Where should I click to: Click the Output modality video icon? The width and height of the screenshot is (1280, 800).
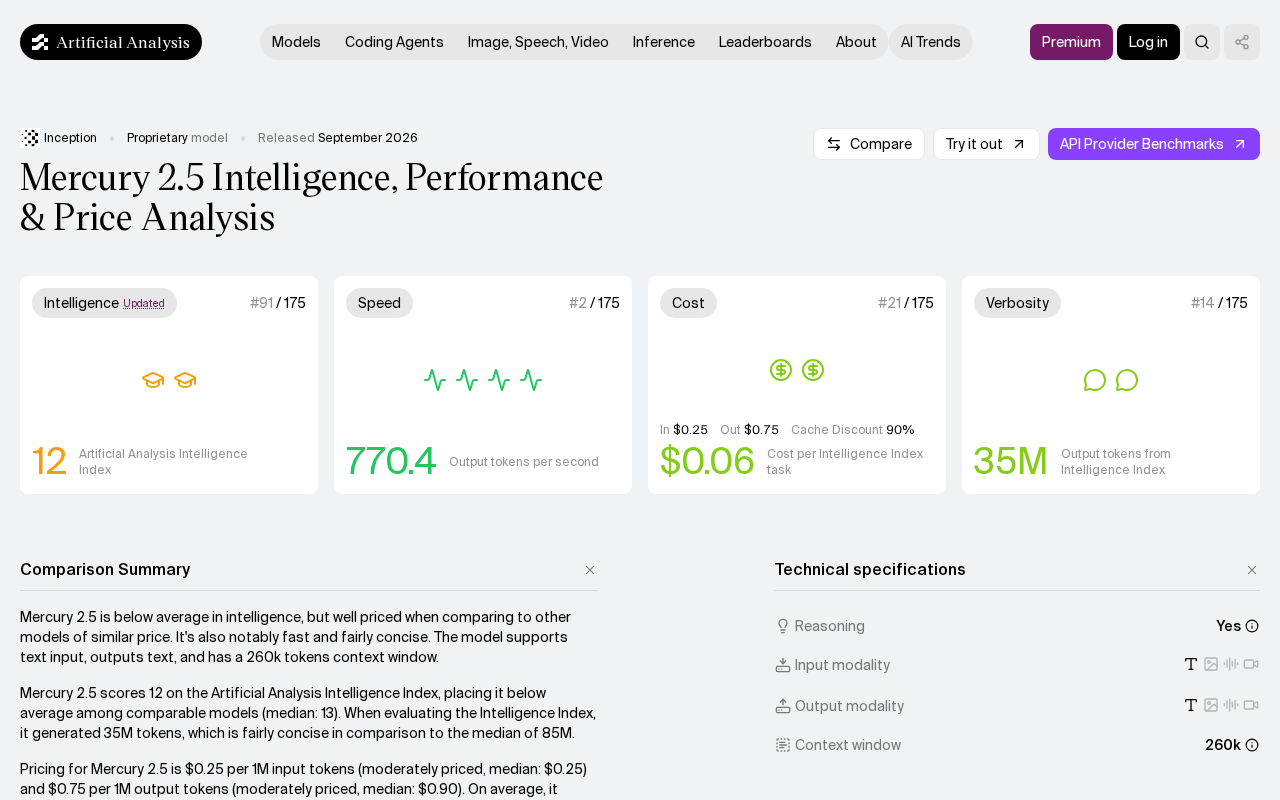tap(1251, 705)
